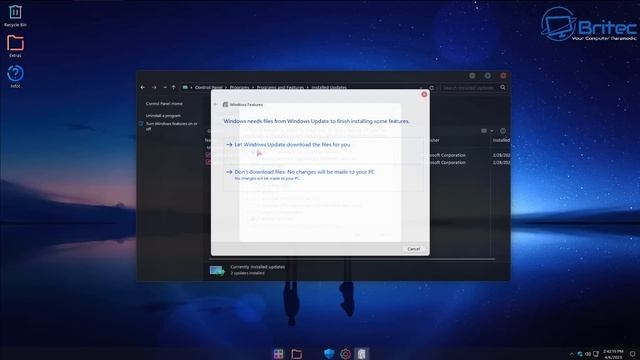This screenshot has width=640, height=360.
Task: Open the view options dropdown arrow
Action: [x=492, y=131]
